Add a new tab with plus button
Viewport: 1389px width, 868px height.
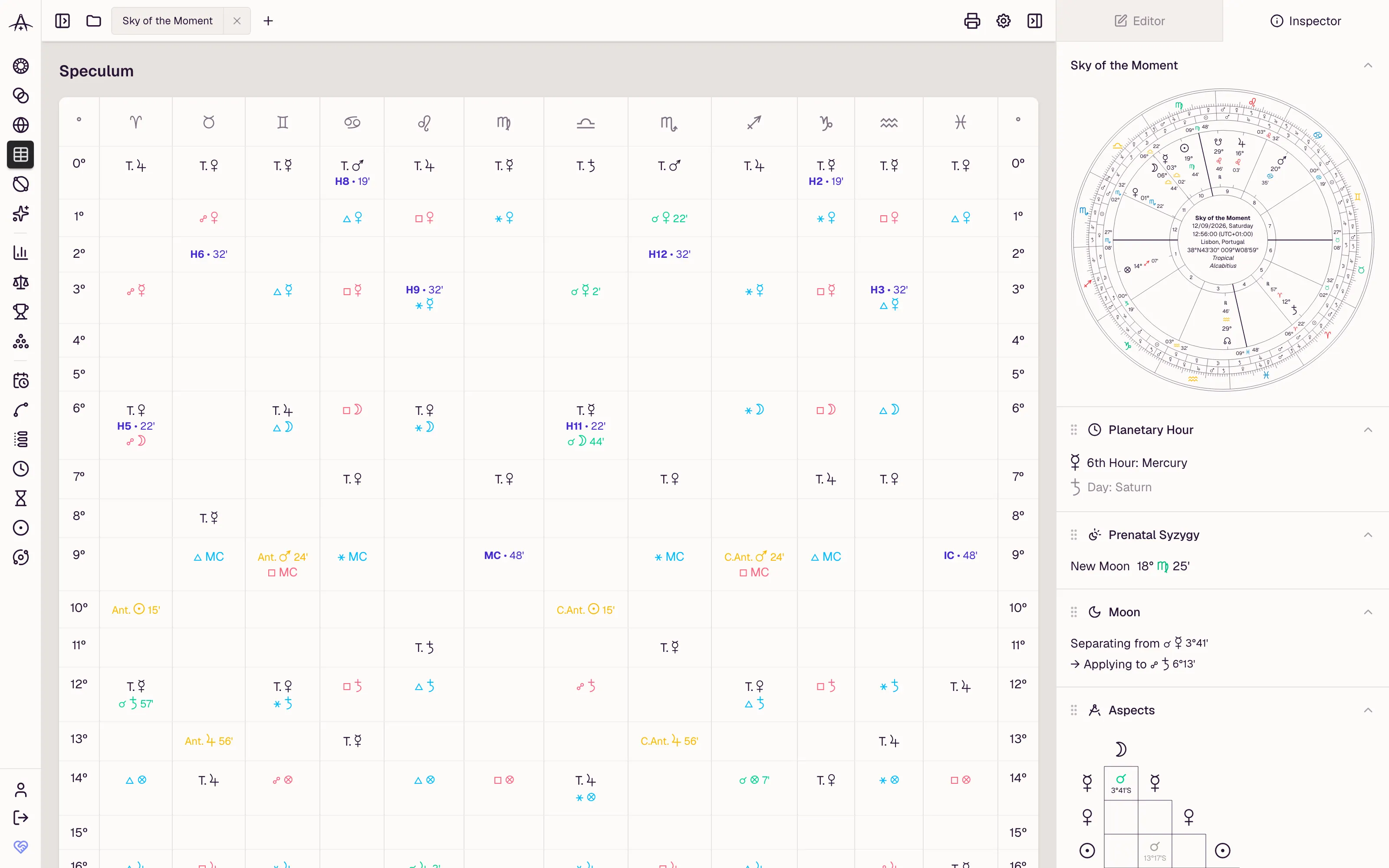(268, 21)
